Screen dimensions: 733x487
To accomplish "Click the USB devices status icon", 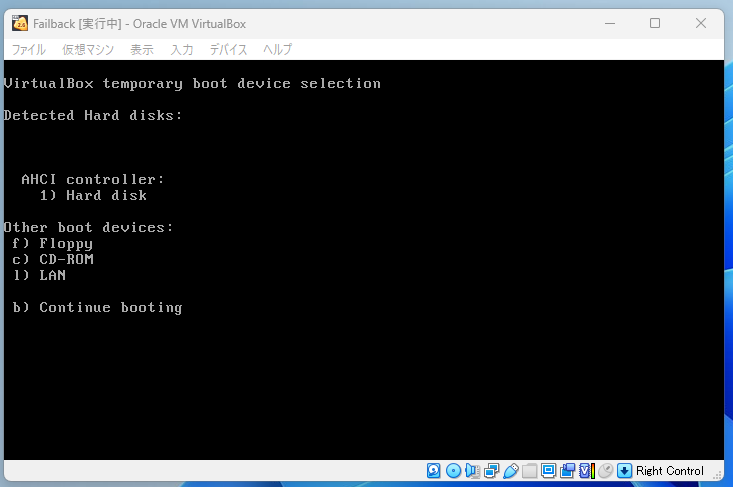I will pos(510,471).
